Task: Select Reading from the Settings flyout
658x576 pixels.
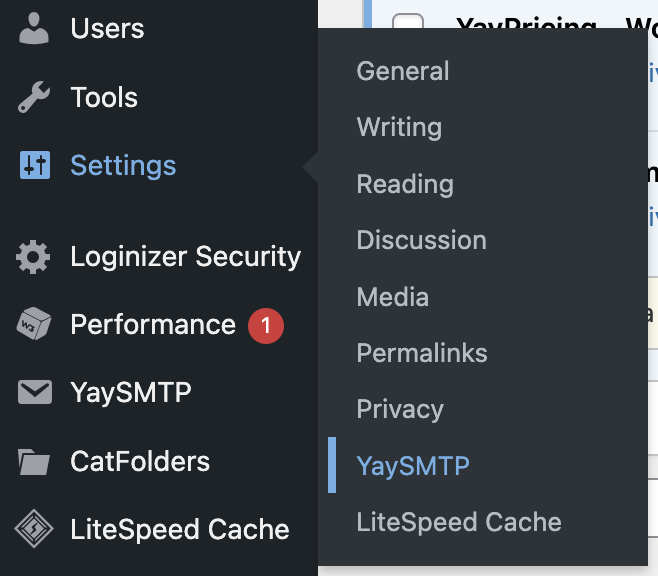Action: (x=405, y=184)
